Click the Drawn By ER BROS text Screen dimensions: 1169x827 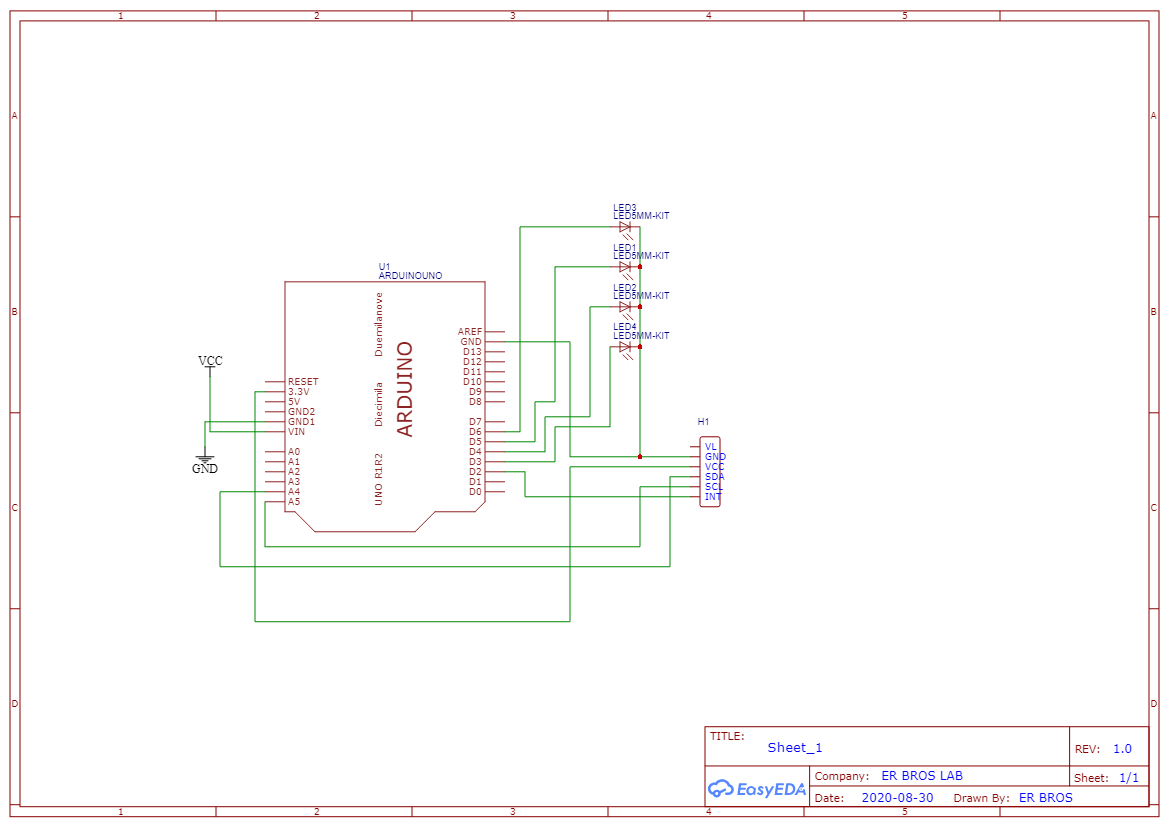coord(1046,798)
